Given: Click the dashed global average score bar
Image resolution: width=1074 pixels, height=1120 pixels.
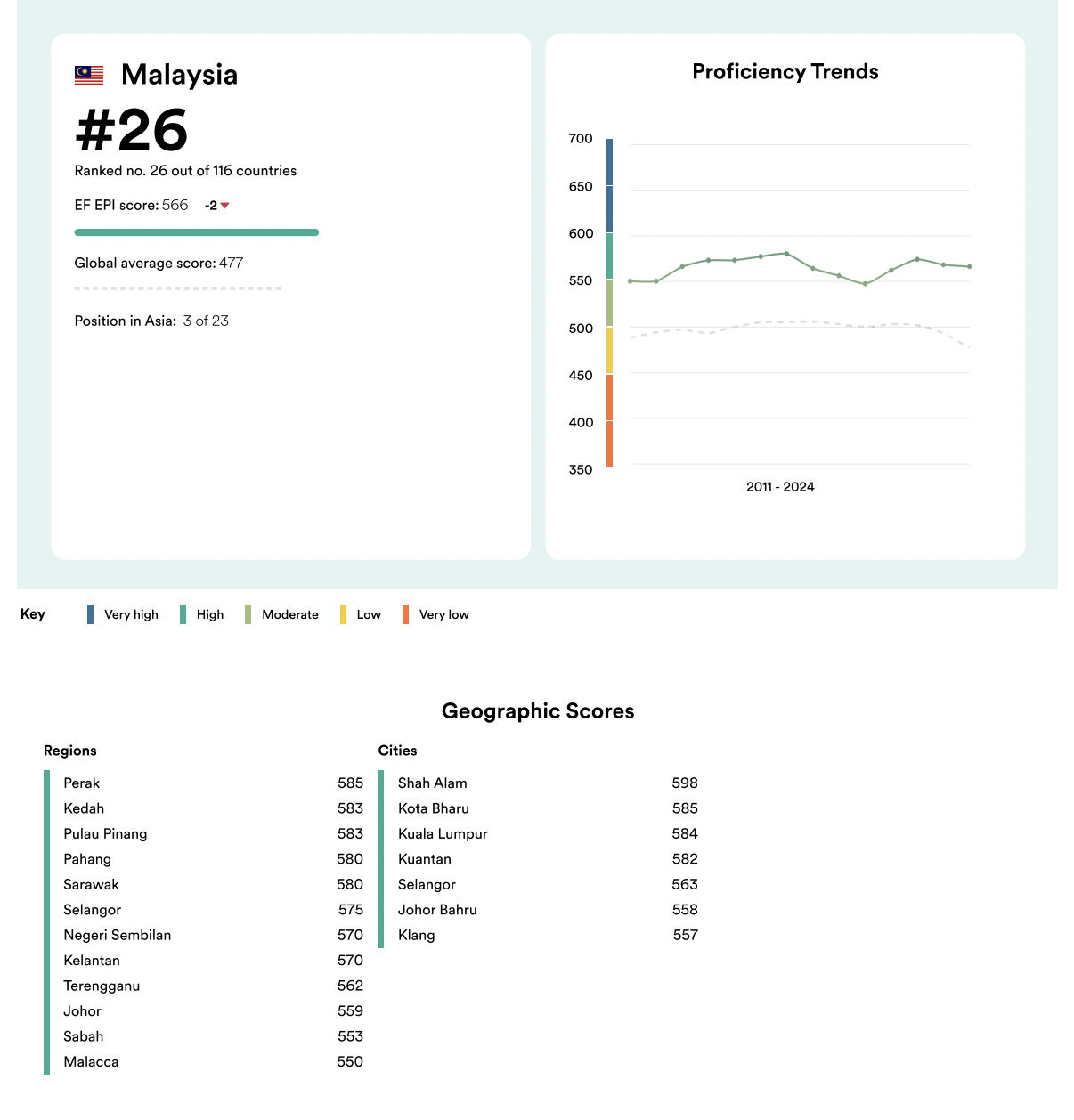Looking at the screenshot, I should (178, 288).
